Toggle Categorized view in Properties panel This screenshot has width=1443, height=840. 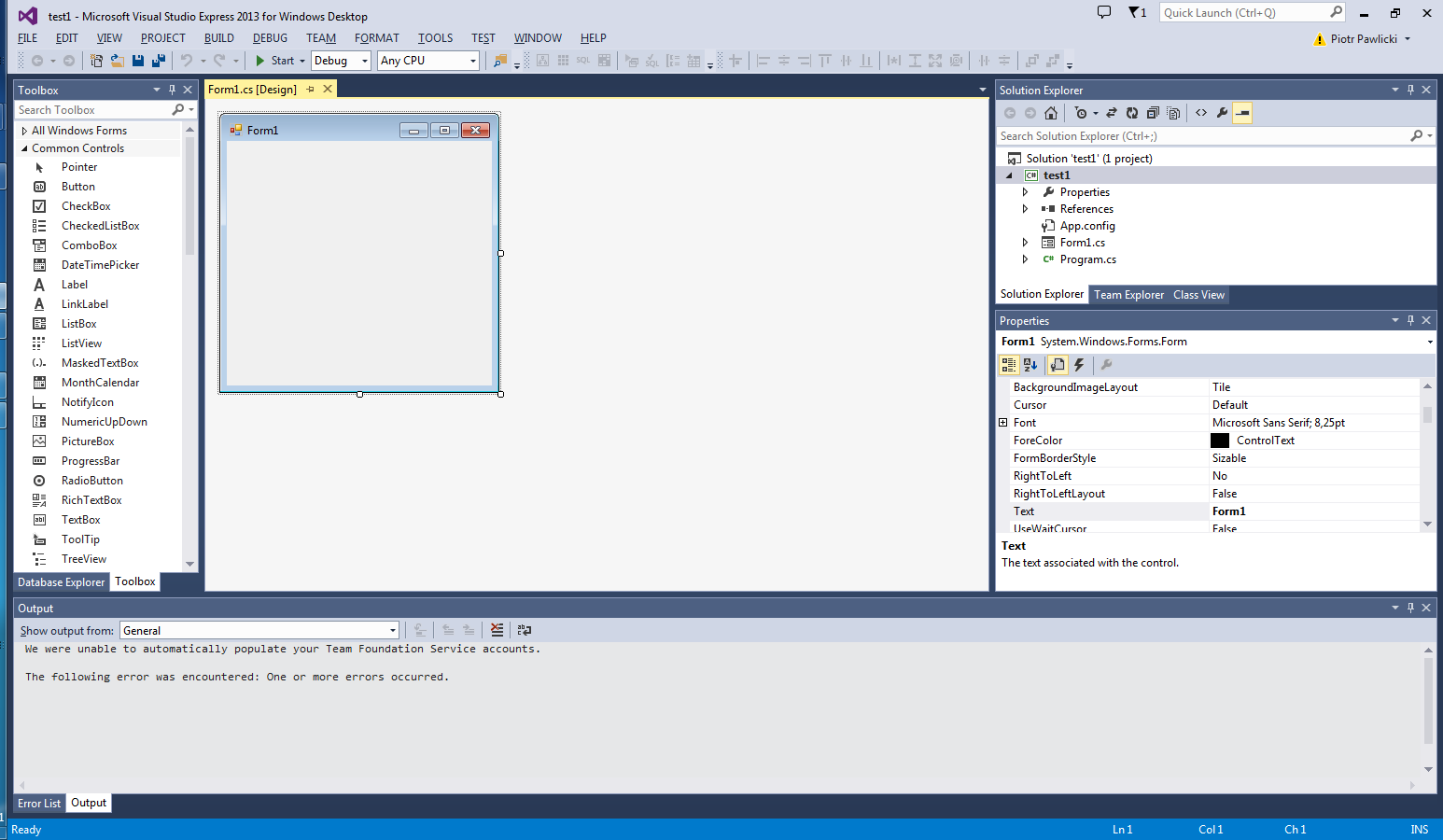(1009, 365)
